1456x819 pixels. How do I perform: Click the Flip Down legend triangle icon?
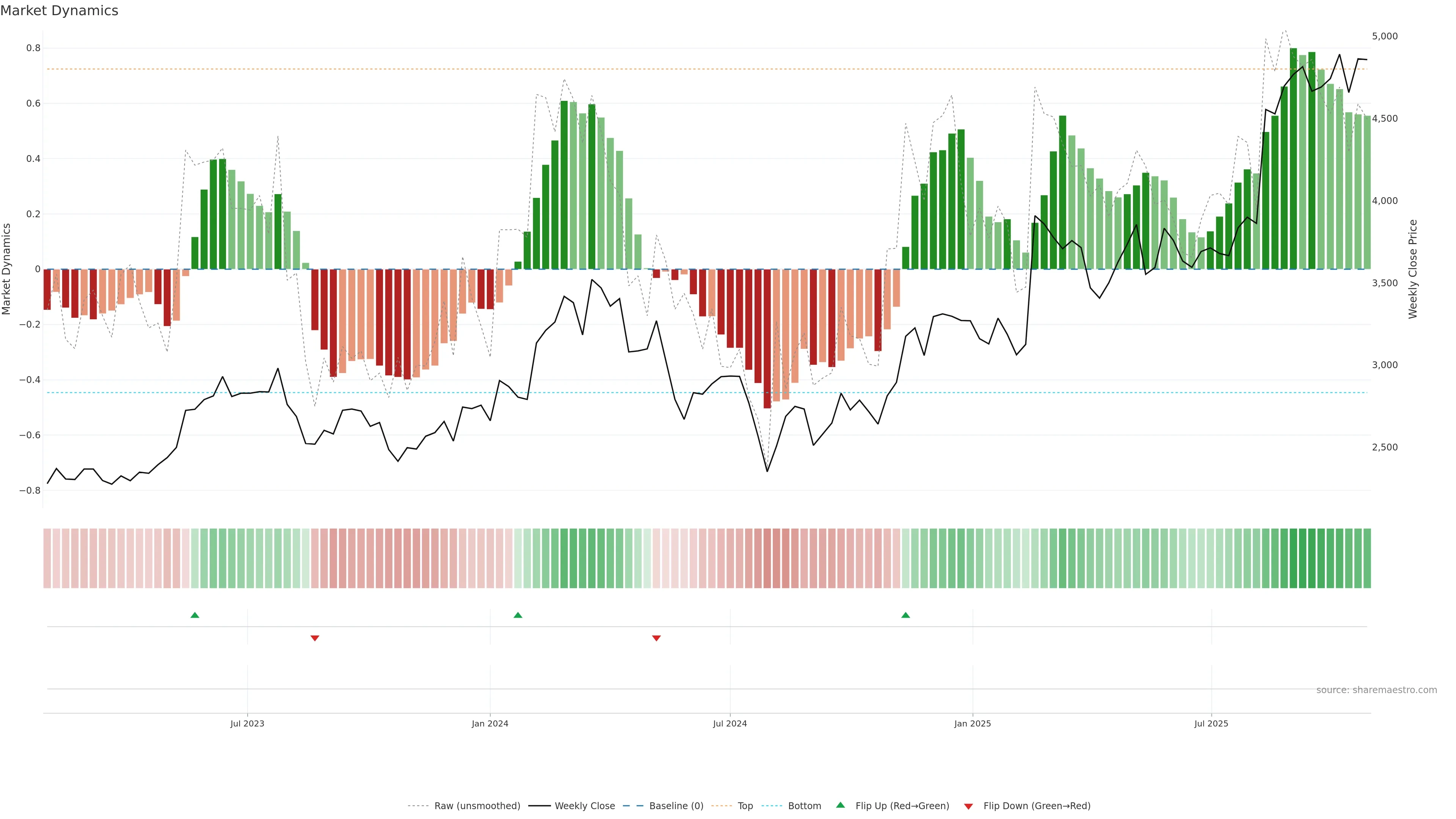(x=968, y=806)
